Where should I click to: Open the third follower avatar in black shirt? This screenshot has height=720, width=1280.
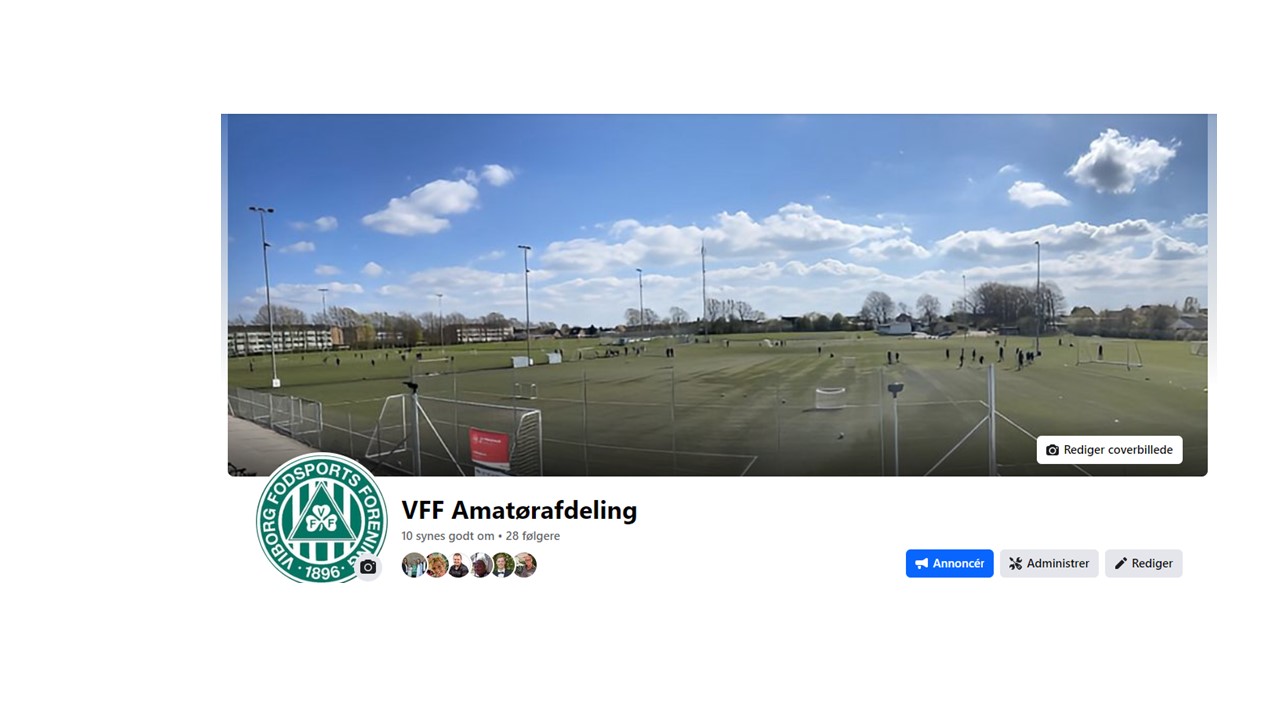pos(458,565)
